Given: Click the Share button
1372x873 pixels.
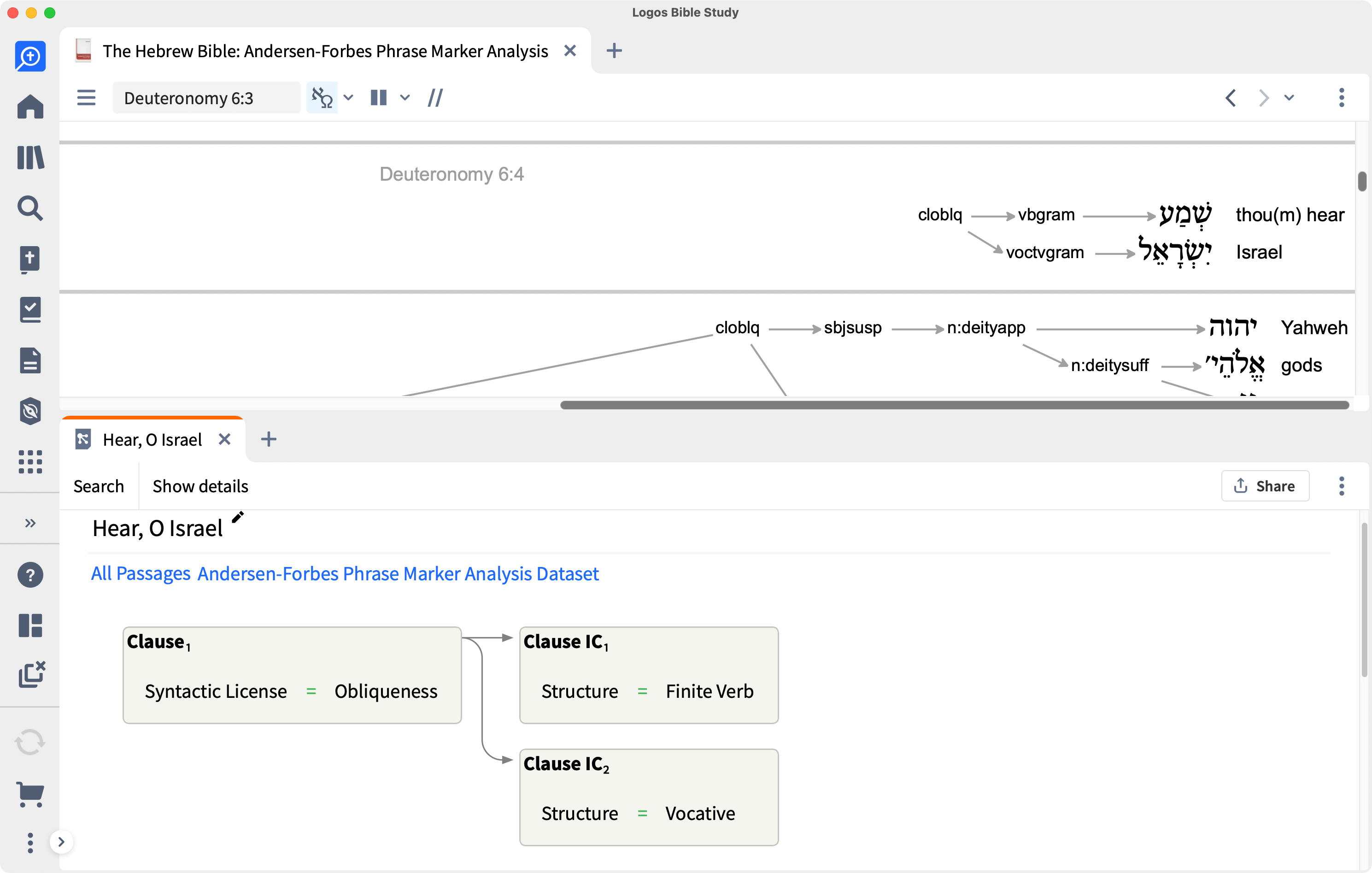Looking at the screenshot, I should pos(1265,486).
